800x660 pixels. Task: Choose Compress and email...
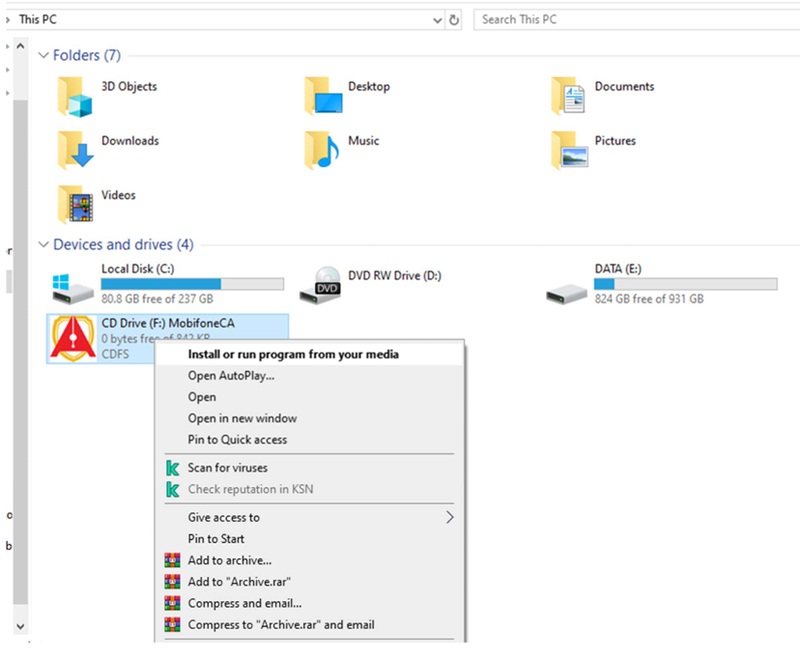coord(310,603)
